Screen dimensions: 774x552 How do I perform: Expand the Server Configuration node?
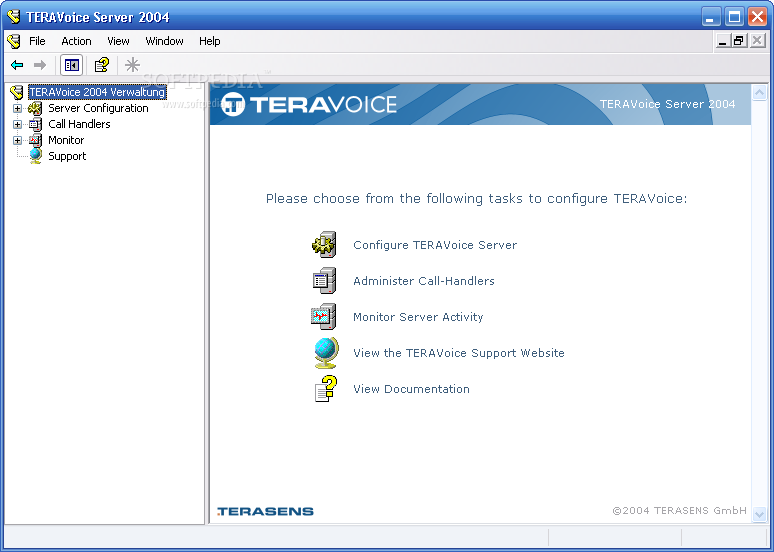[x=17, y=108]
